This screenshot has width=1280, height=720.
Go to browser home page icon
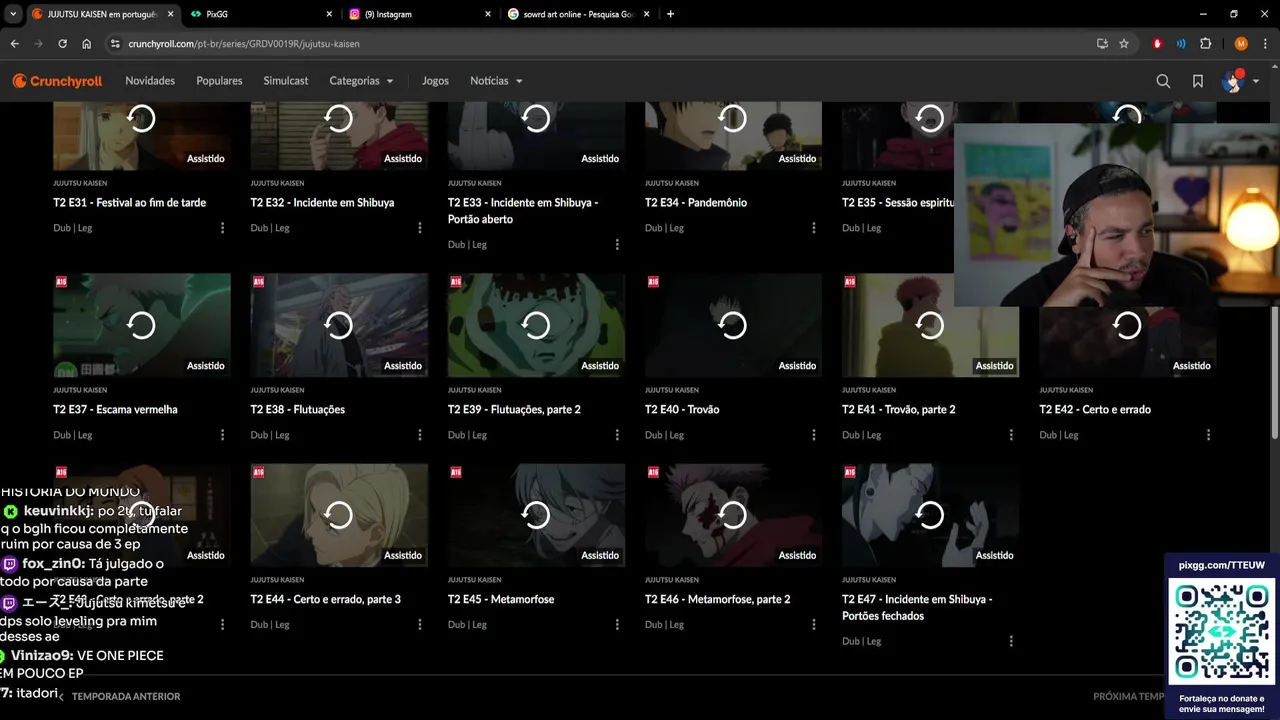coord(86,44)
